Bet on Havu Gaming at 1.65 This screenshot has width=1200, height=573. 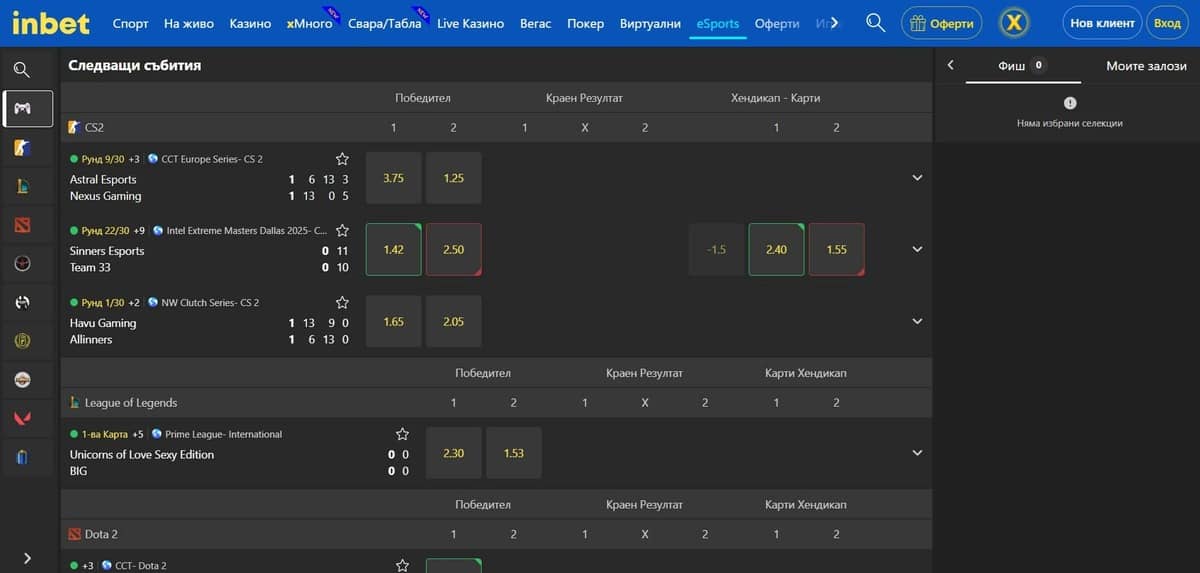[x=394, y=321]
